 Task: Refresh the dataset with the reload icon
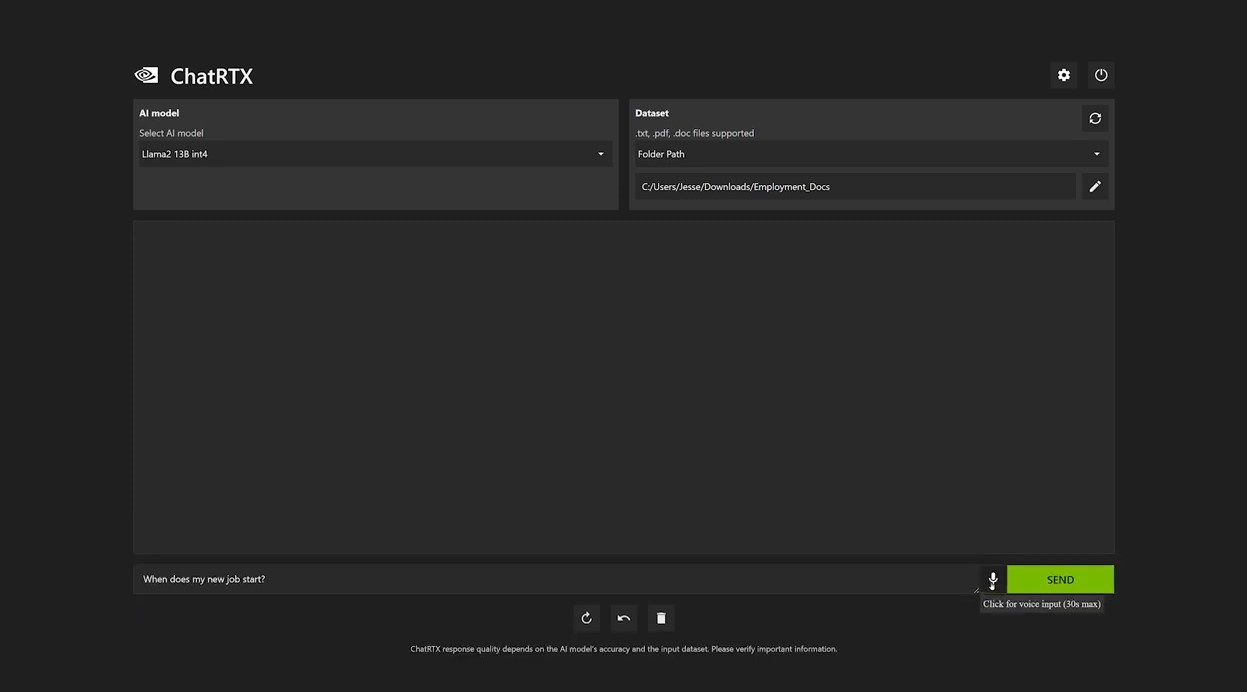(1095, 118)
